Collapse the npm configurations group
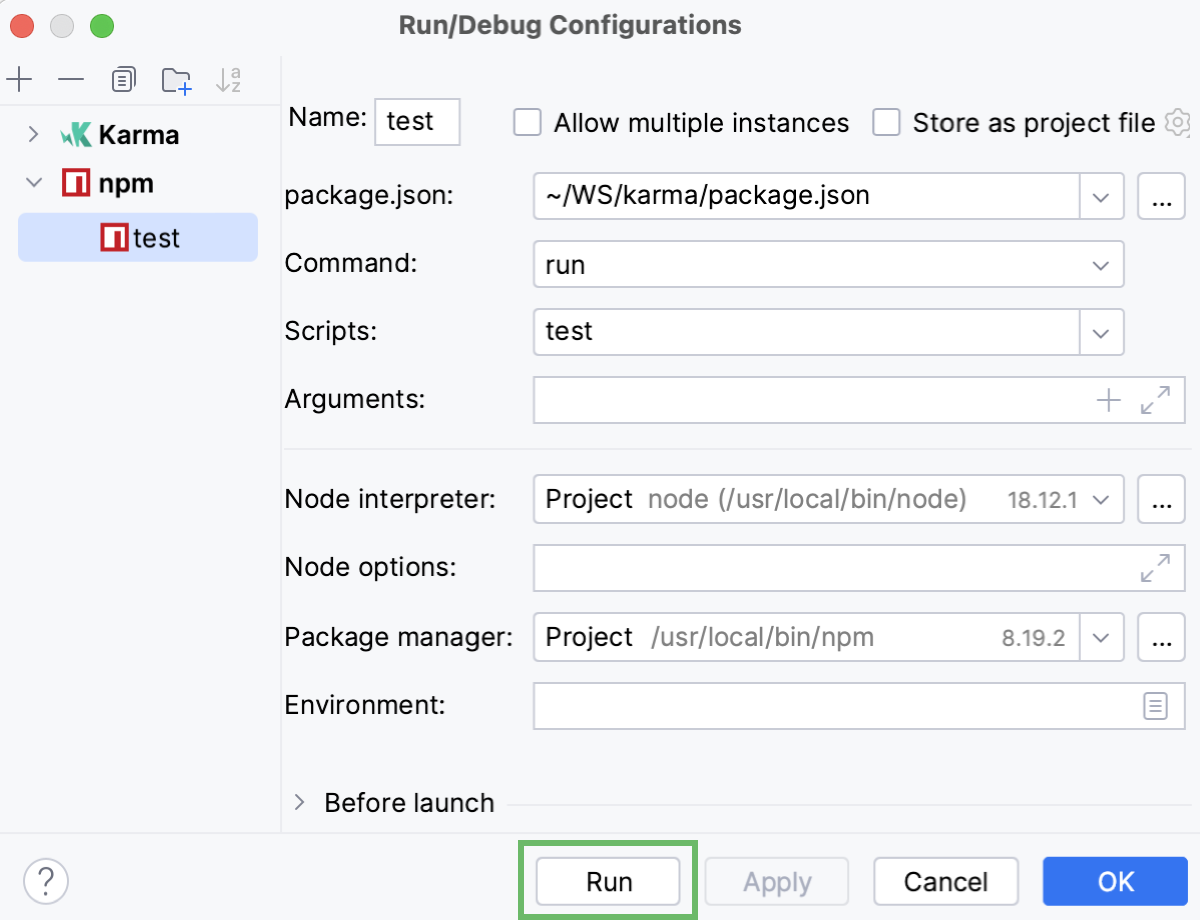This screenshot has width=1200, height=920. tap(34, 183)
